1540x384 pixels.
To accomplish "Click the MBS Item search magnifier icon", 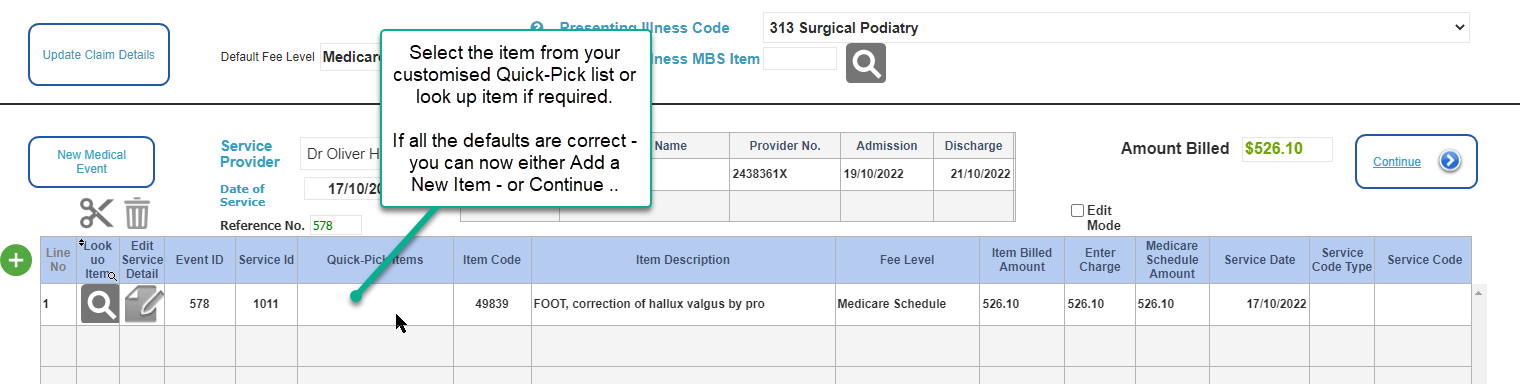I will coord(866,63).
